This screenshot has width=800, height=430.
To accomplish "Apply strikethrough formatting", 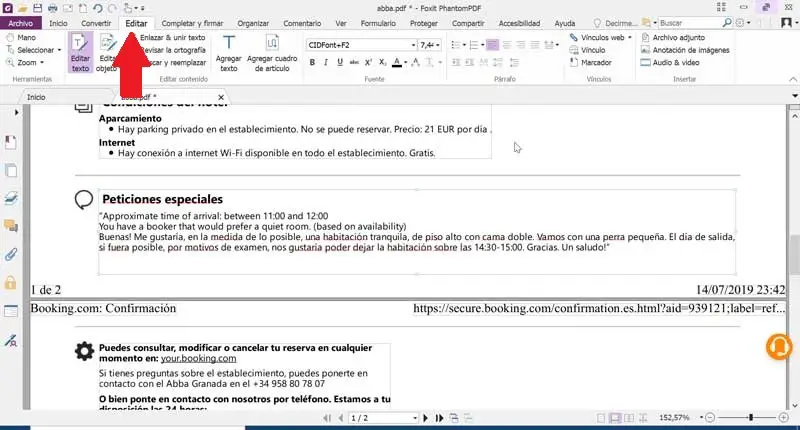I will point(354,62).
